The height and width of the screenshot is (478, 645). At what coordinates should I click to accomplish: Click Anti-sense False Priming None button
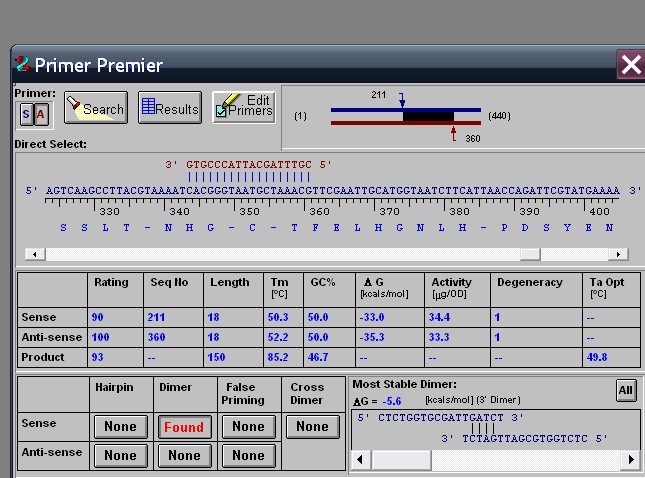click(x=248, y=455)
